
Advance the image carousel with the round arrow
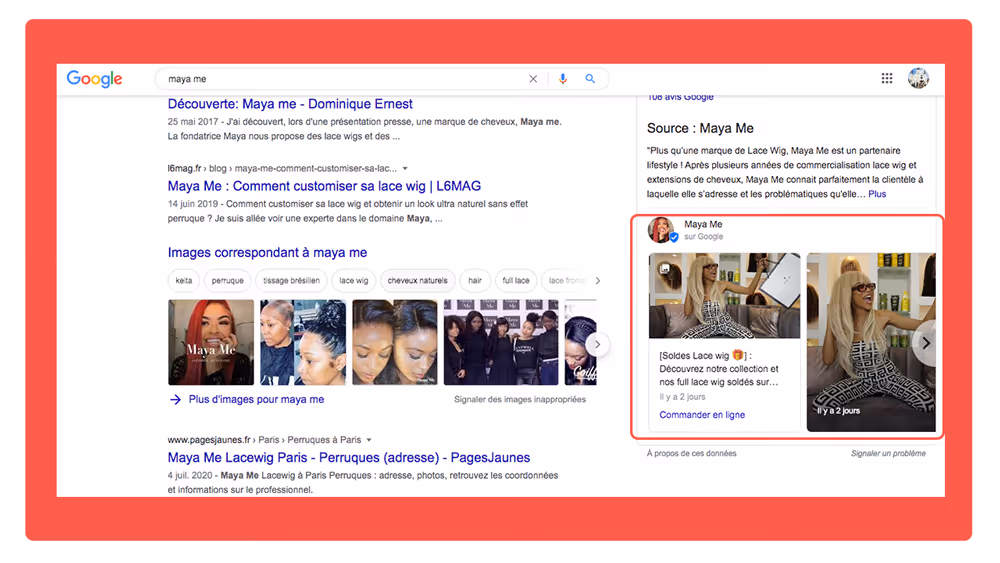pyautogui.click(x=598, y=344)
